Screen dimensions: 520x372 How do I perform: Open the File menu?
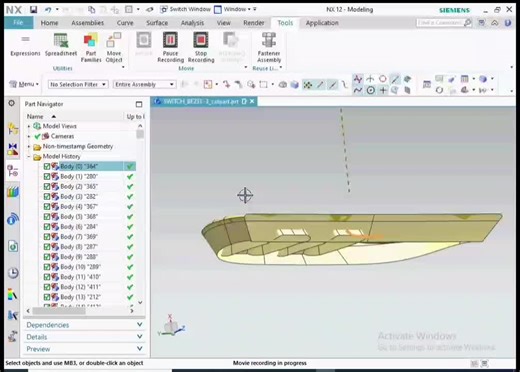pos(18,23)
